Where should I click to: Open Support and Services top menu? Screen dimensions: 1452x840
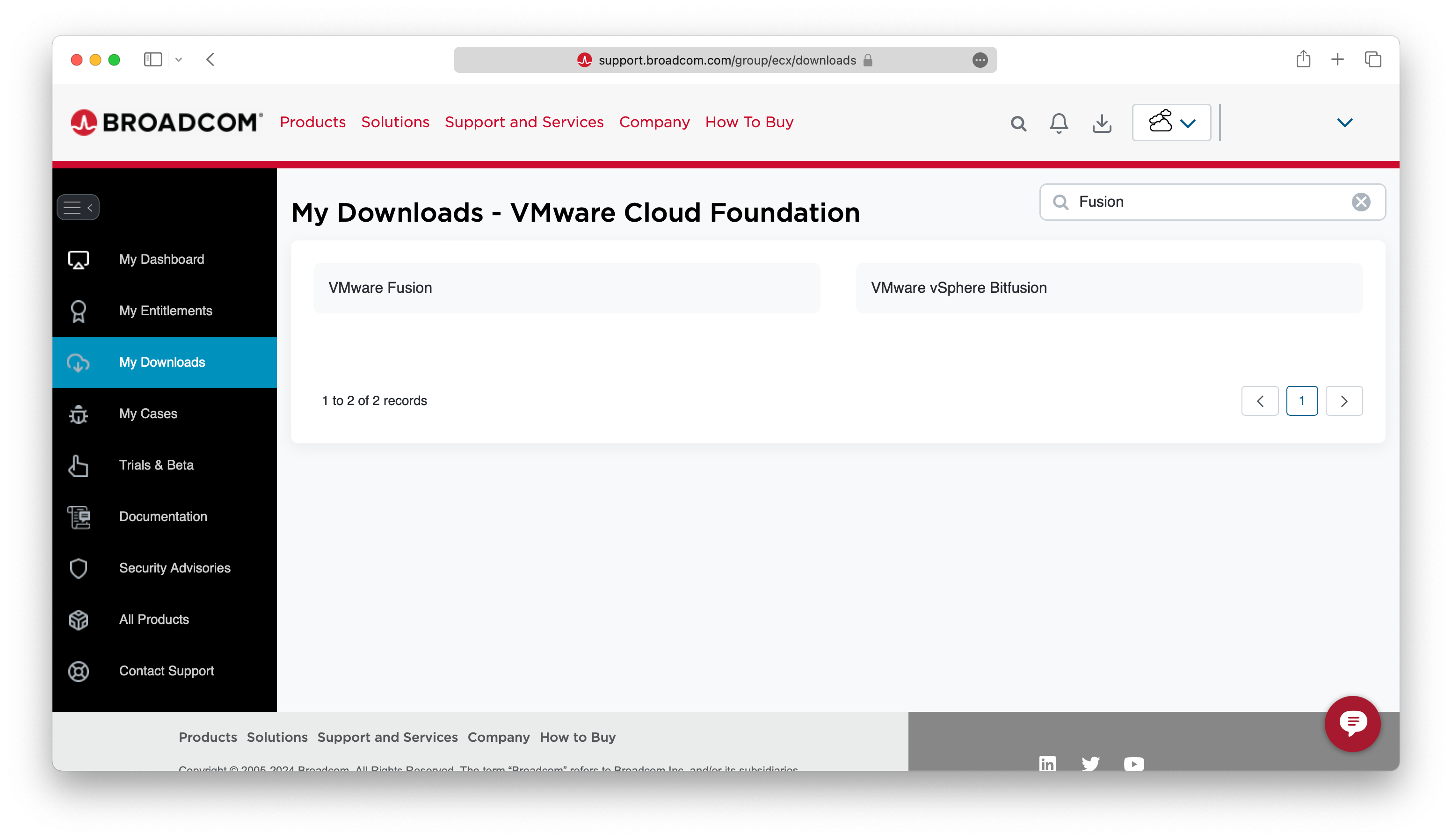[x=524, y=122]
